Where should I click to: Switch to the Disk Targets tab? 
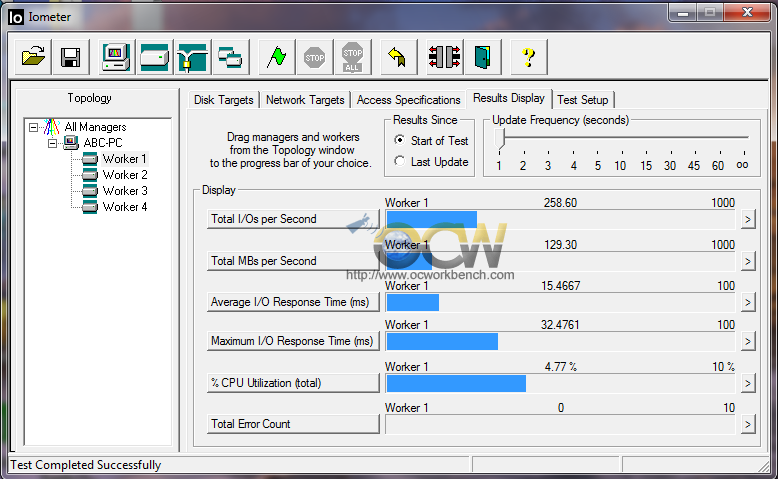(x=223, y=100)
